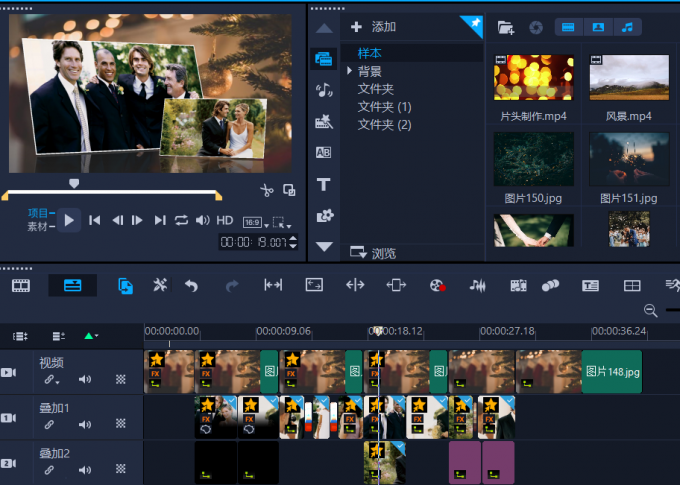Image resolution: width=680 pixels, height=485 pixels.
Task: Open the Transition (AB) library panel
Action: point(324,153)
